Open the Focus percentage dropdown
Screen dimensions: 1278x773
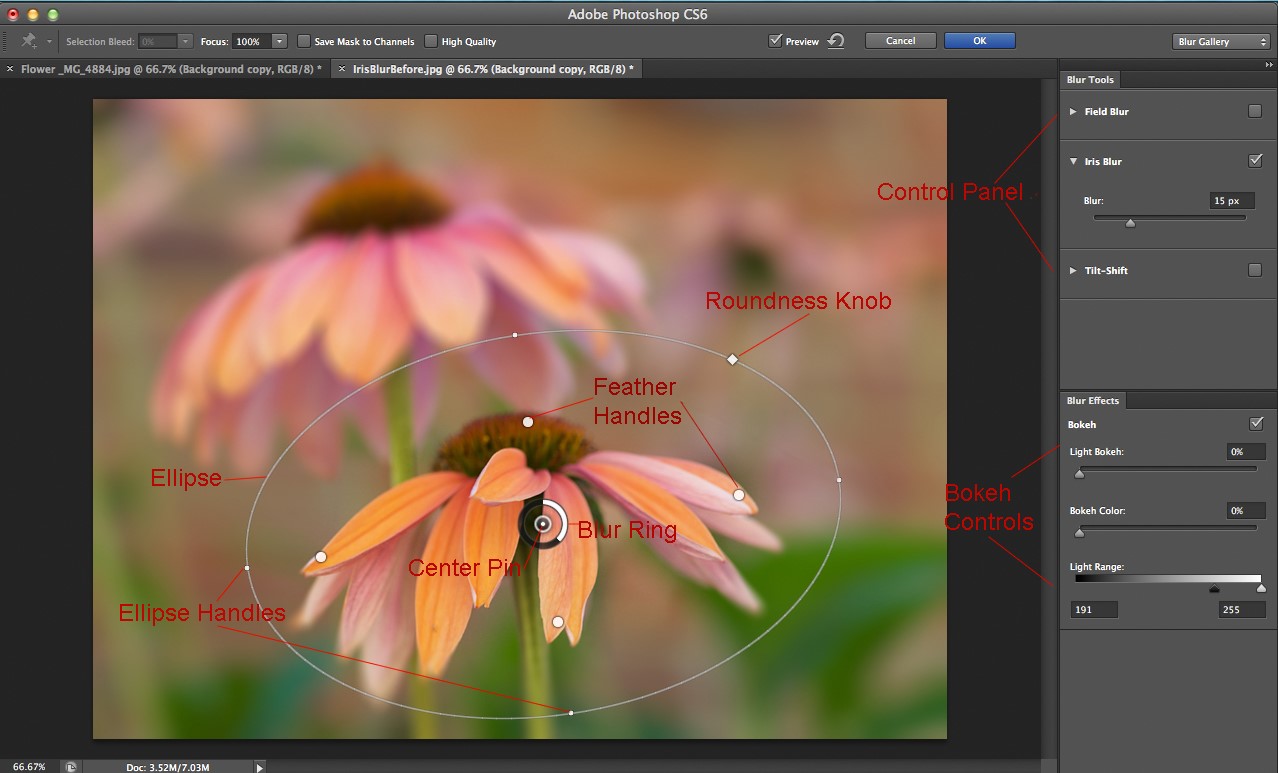(279, 41)
